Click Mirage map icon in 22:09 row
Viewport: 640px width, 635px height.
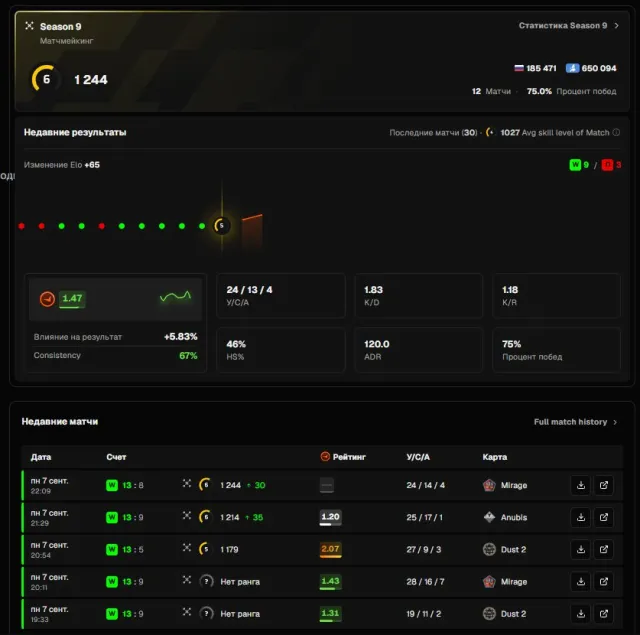[x=489, y=485]
